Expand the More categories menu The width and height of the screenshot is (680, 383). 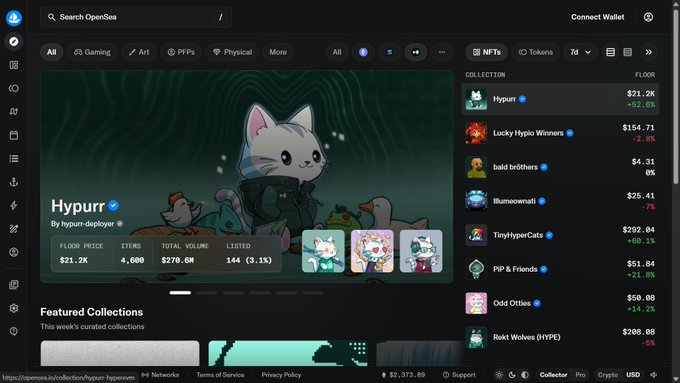[x=278, y=52]
